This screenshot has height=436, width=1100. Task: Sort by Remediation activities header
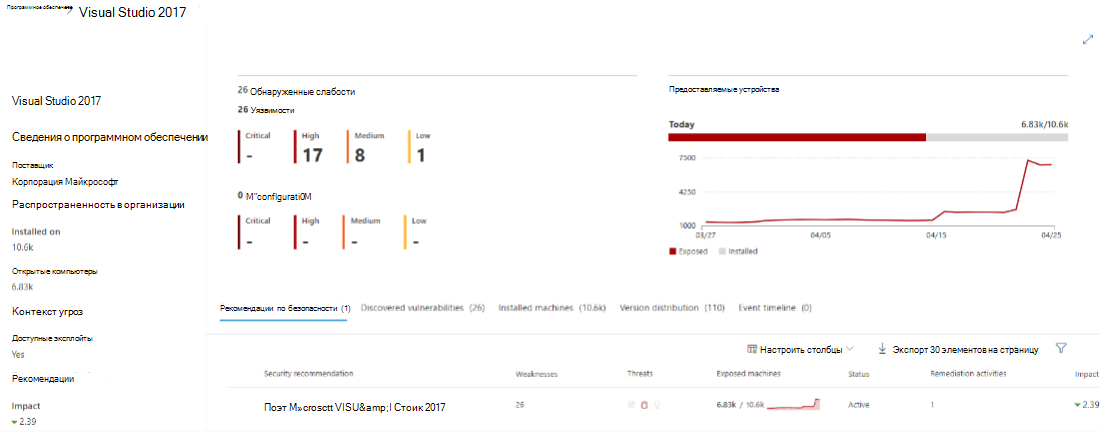pos(968,374)
